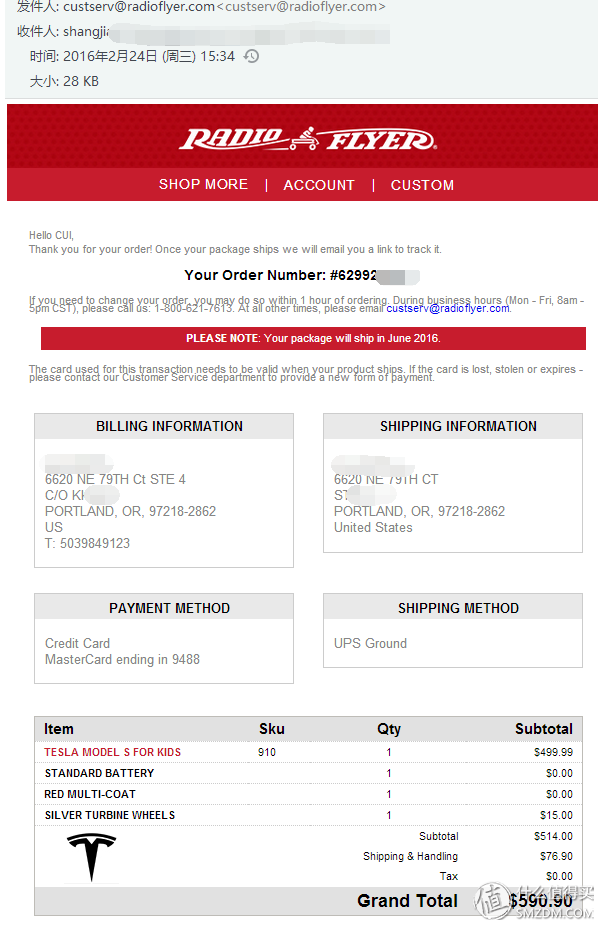The image size is (598, 925).
Task: Click the STANDARD BATTERY item row
Action: tap(308, 773)
